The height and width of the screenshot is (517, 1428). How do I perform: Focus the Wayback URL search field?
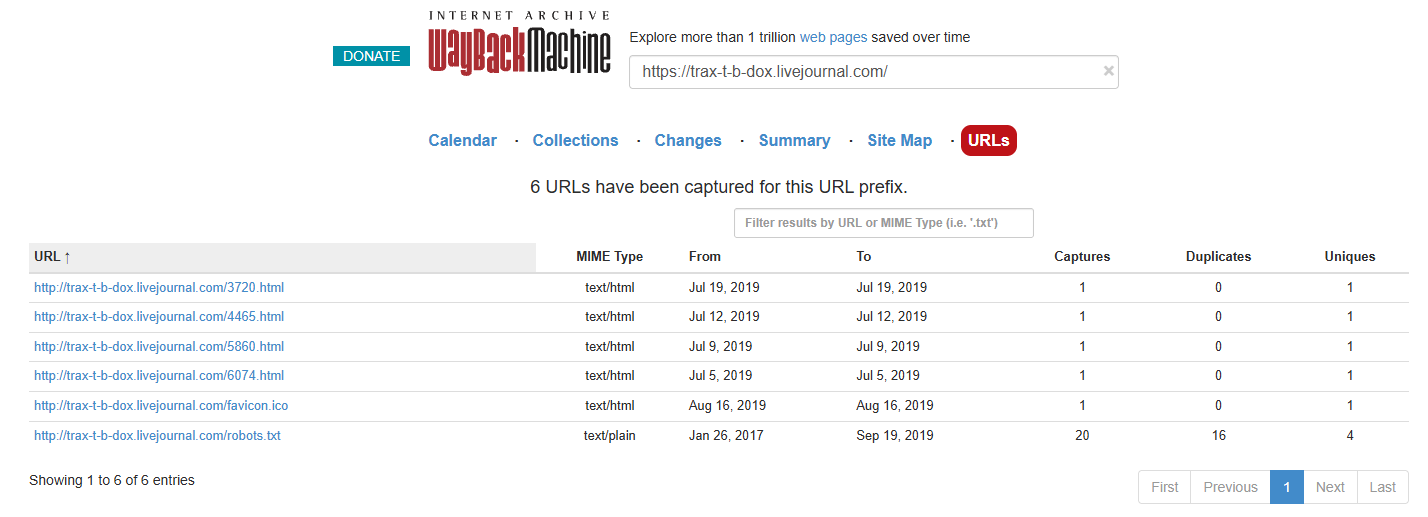tap(864, 72)
